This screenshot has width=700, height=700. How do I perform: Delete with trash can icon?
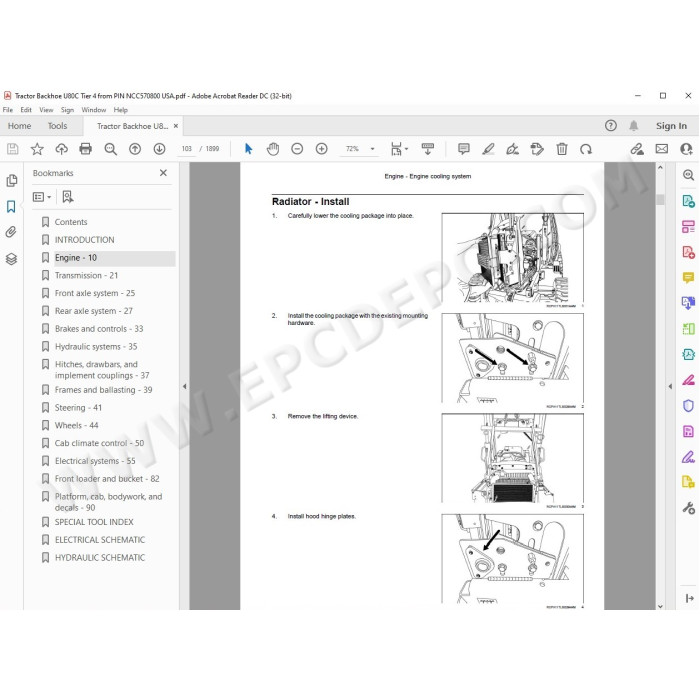click(x=562, y=149)
